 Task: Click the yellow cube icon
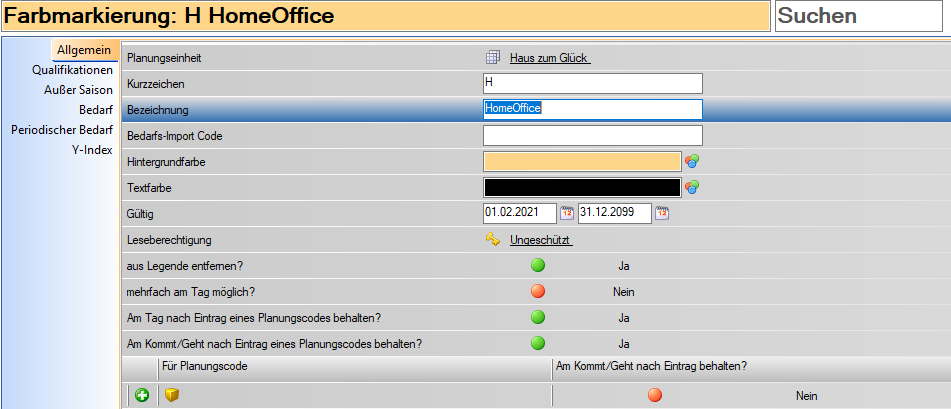[171, 396]
